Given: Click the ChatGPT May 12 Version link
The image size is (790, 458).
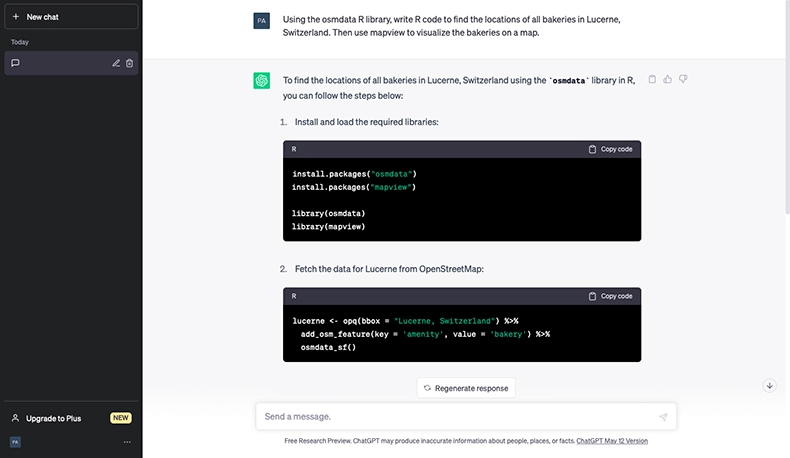Looking at the screenshot, I should [x=611, y=440].
